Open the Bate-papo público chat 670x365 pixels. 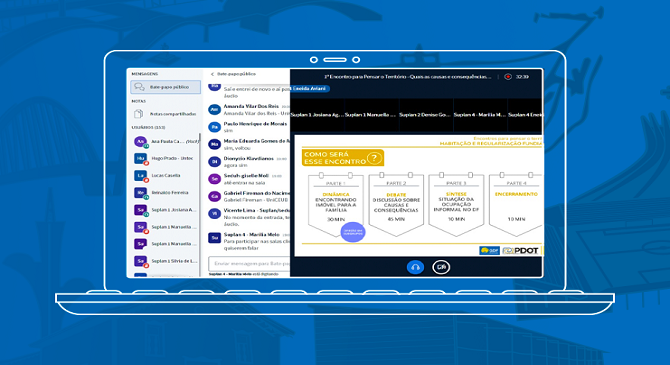pyautogui.click(x=165, y=87)
